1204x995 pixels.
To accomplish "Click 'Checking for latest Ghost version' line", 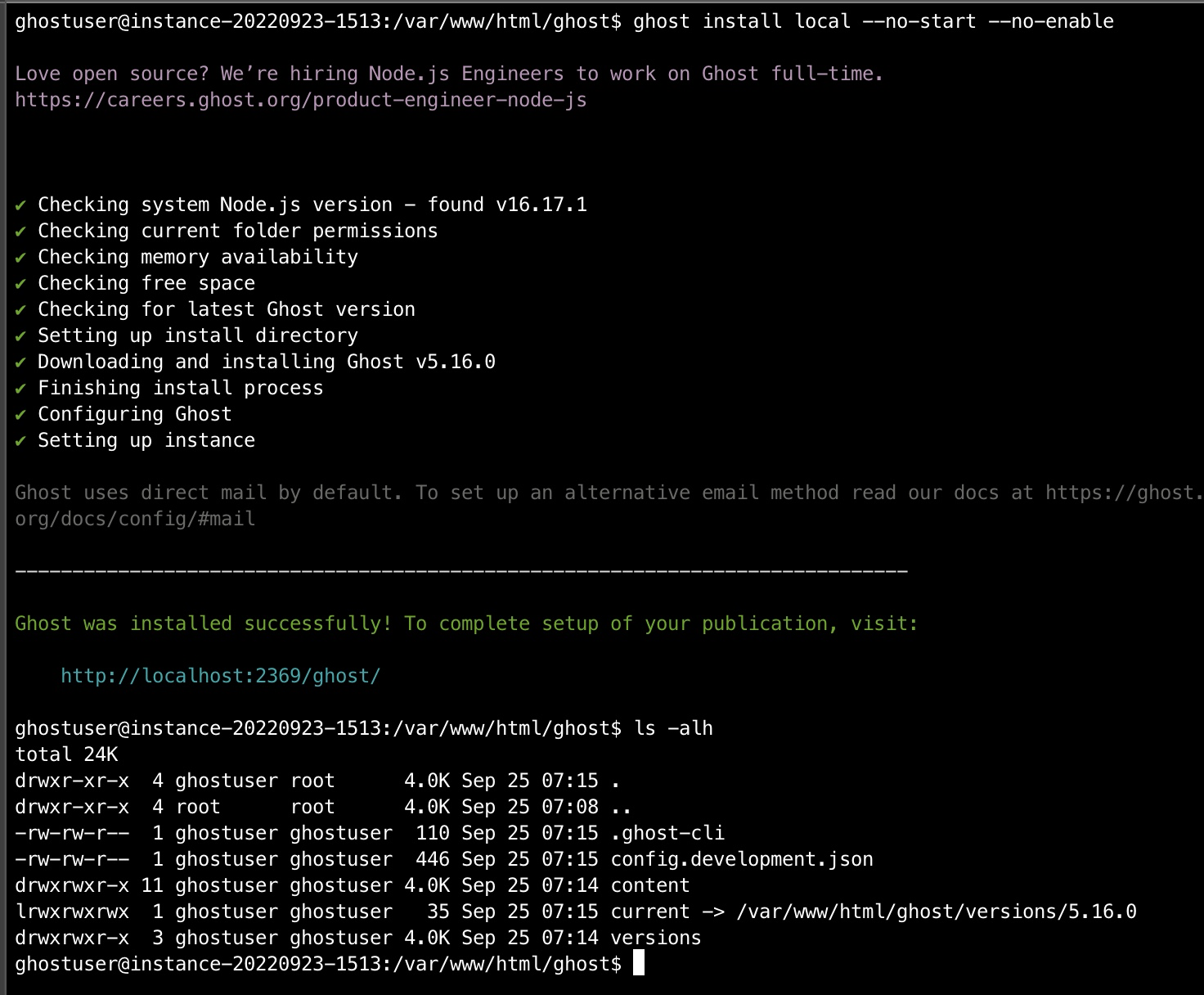I will tap(227, 309).
